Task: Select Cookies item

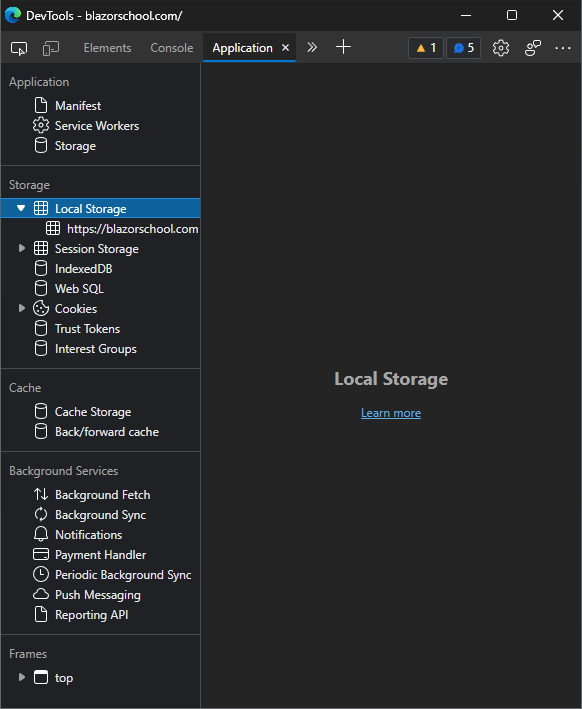Action: pos(76,309)
